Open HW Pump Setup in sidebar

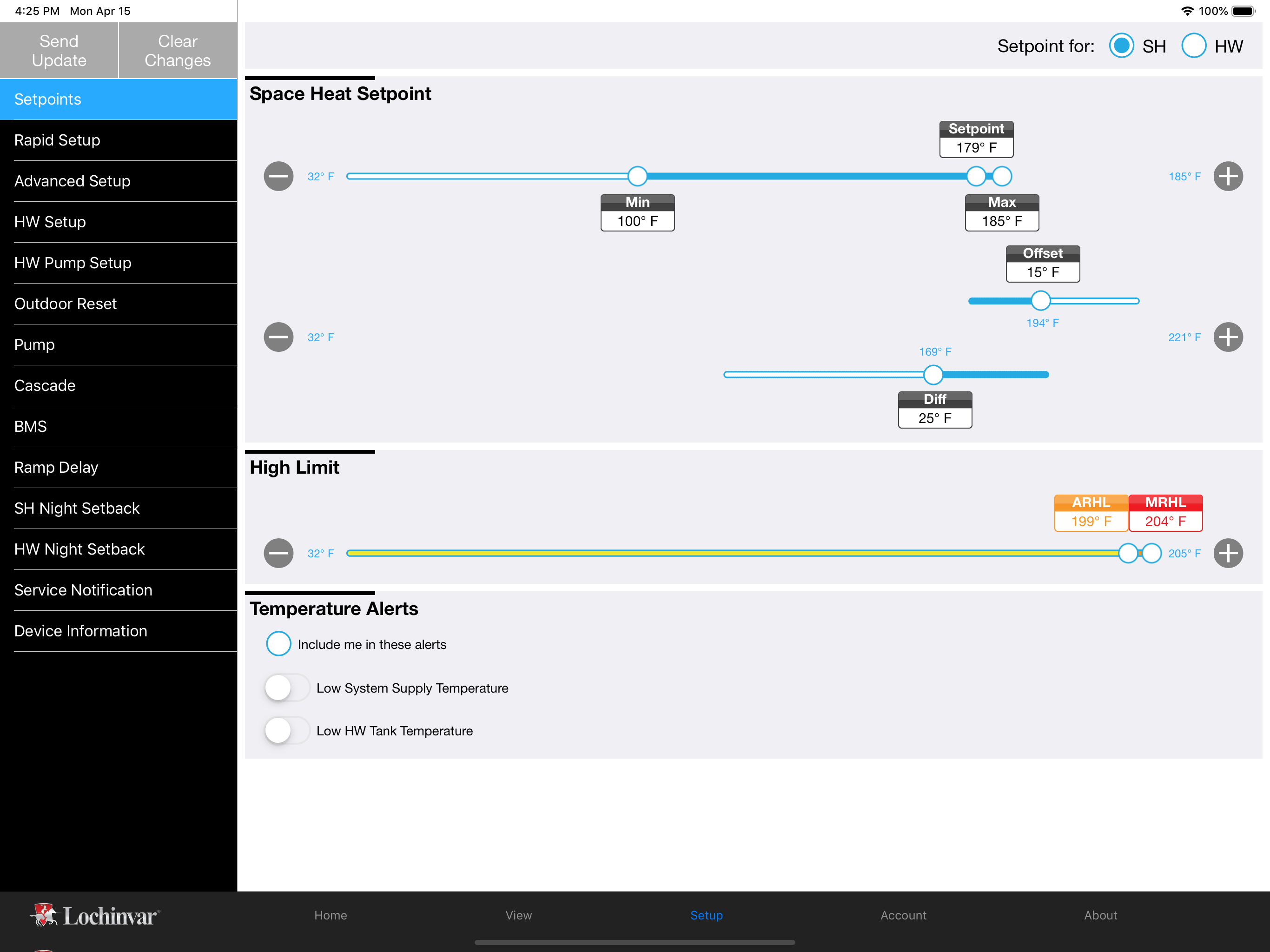tap(119, 262)
